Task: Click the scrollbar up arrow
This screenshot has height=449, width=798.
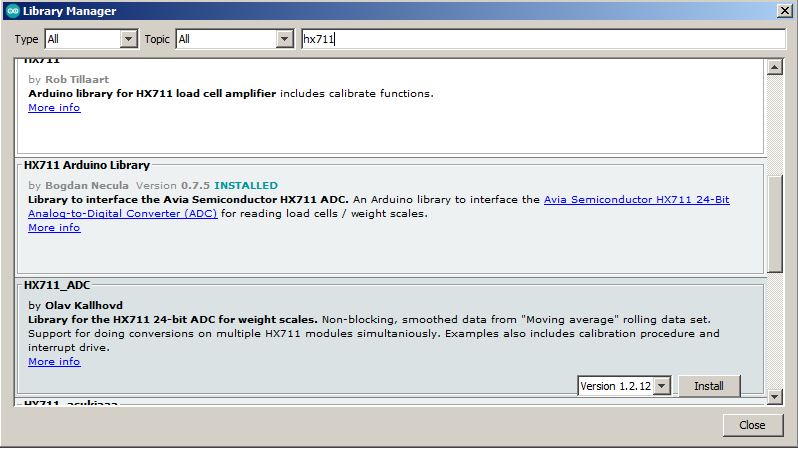Action: [775, 67]
